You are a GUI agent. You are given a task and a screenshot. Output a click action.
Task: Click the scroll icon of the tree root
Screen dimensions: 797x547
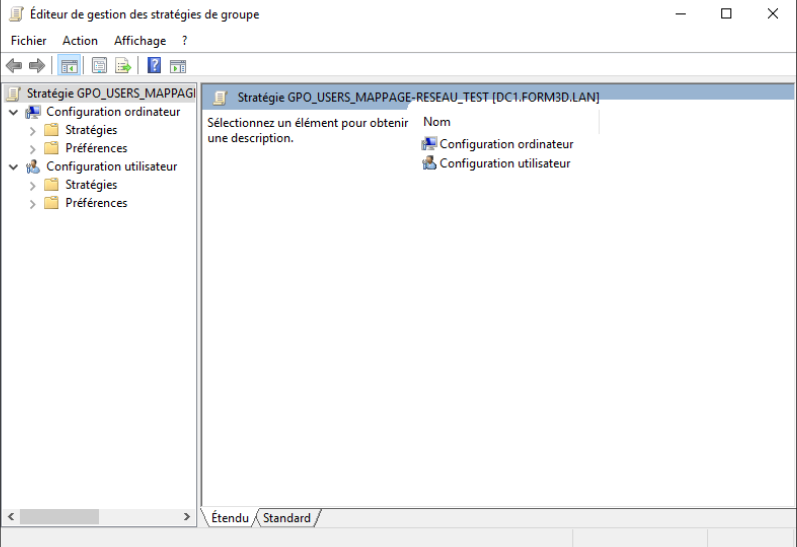click(14, 94)
